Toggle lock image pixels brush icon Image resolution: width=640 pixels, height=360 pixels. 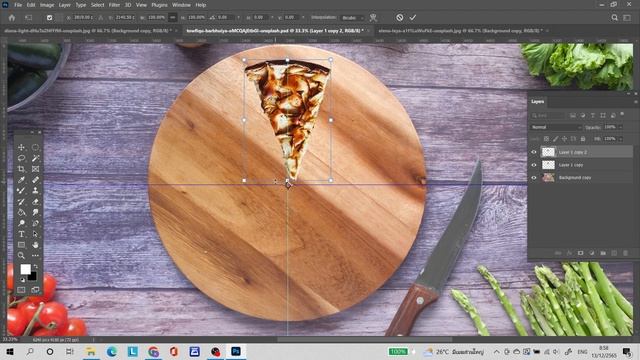point(556,139)
